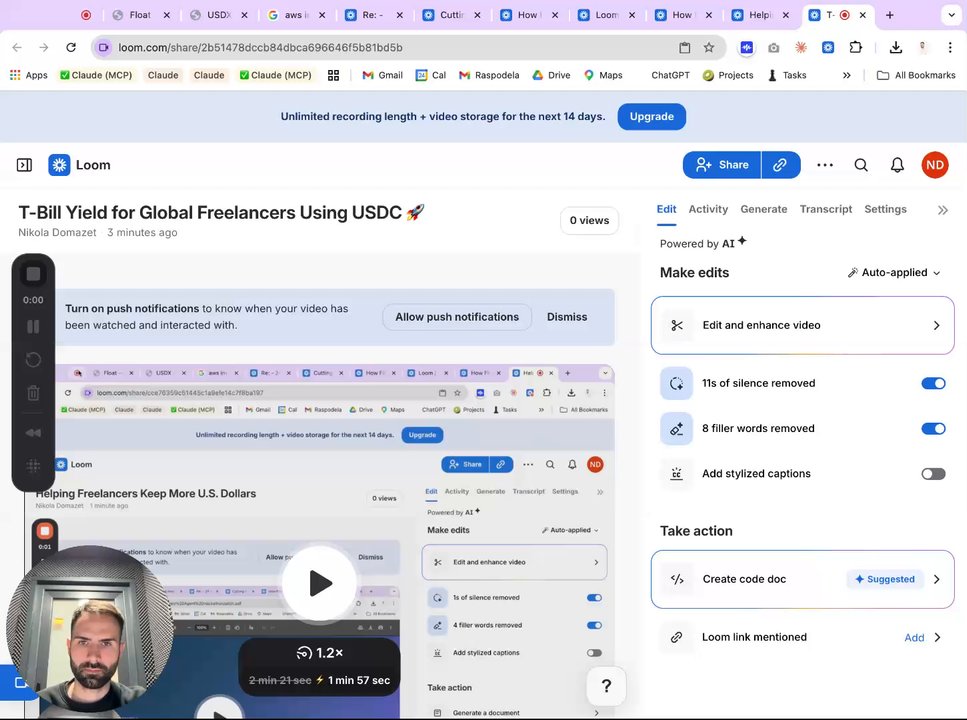The image size is (967, 720).
Task: Open the ND profile avatar
Action: pos(935,165)
